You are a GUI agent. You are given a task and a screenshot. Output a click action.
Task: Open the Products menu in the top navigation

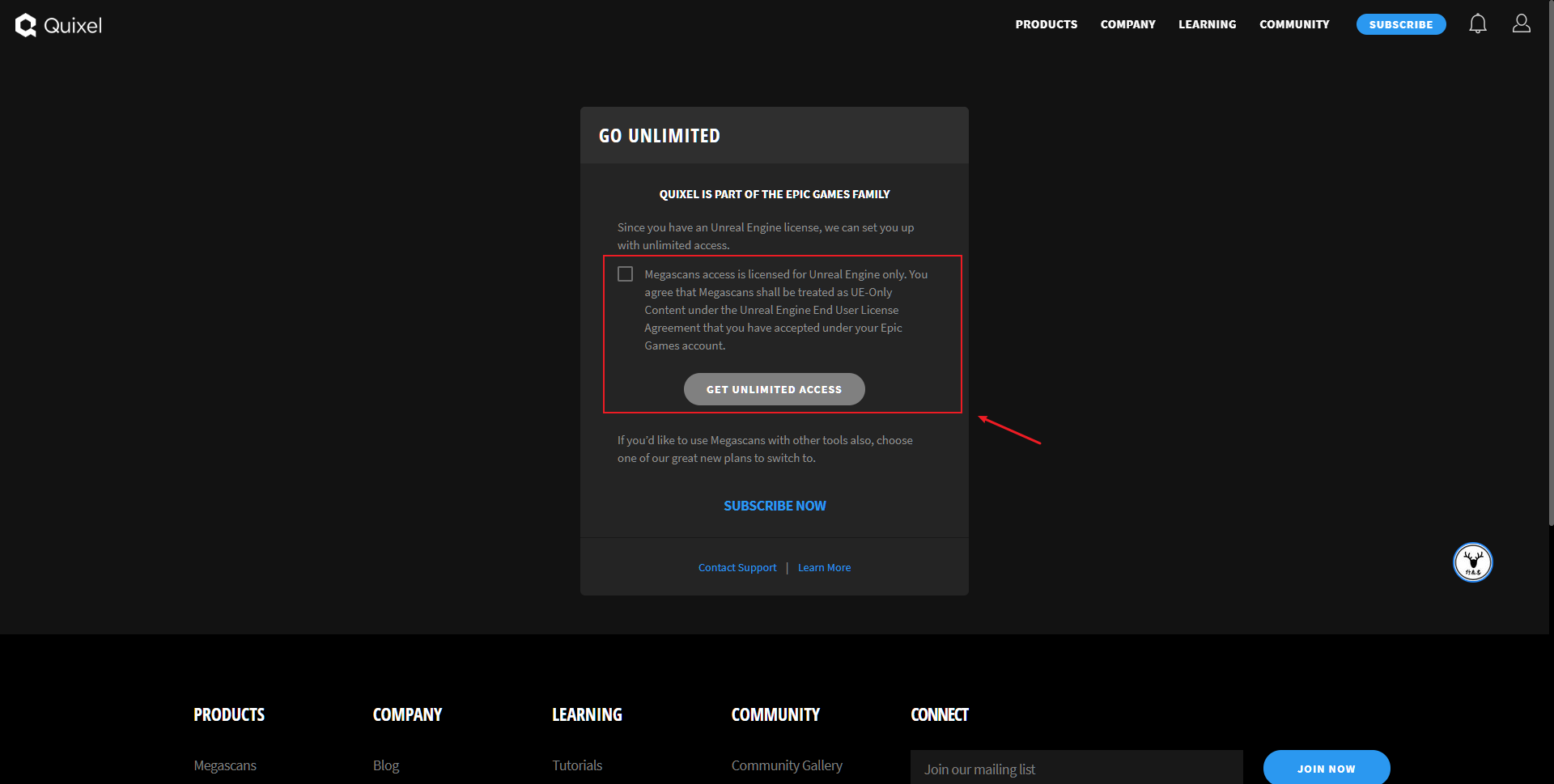click(x=1046, y=24)
